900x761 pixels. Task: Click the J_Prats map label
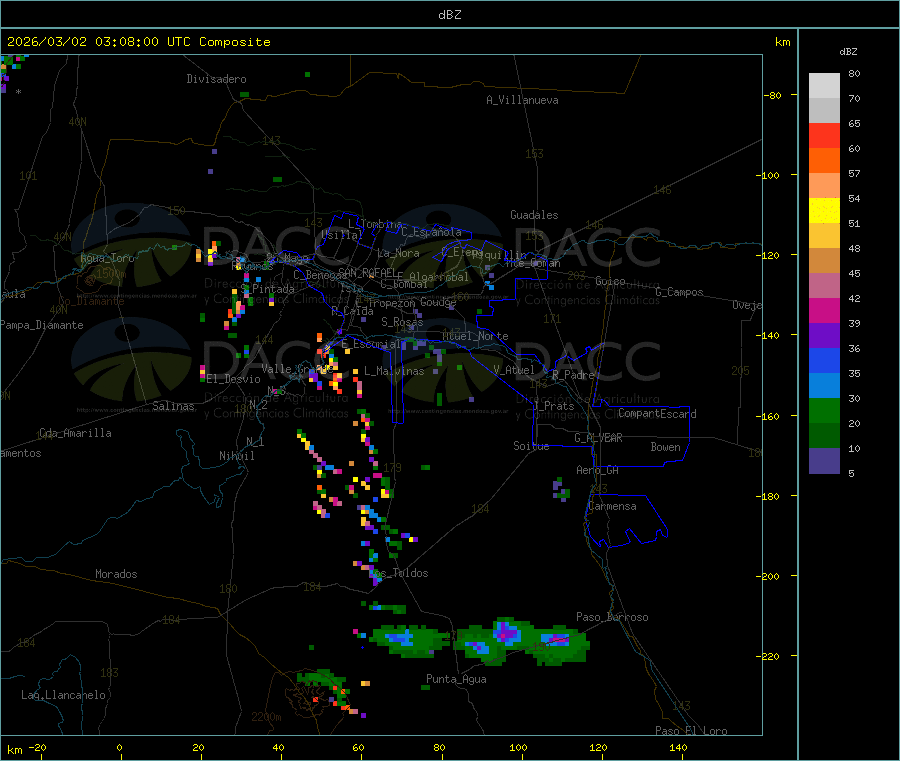tap(554, 405)
